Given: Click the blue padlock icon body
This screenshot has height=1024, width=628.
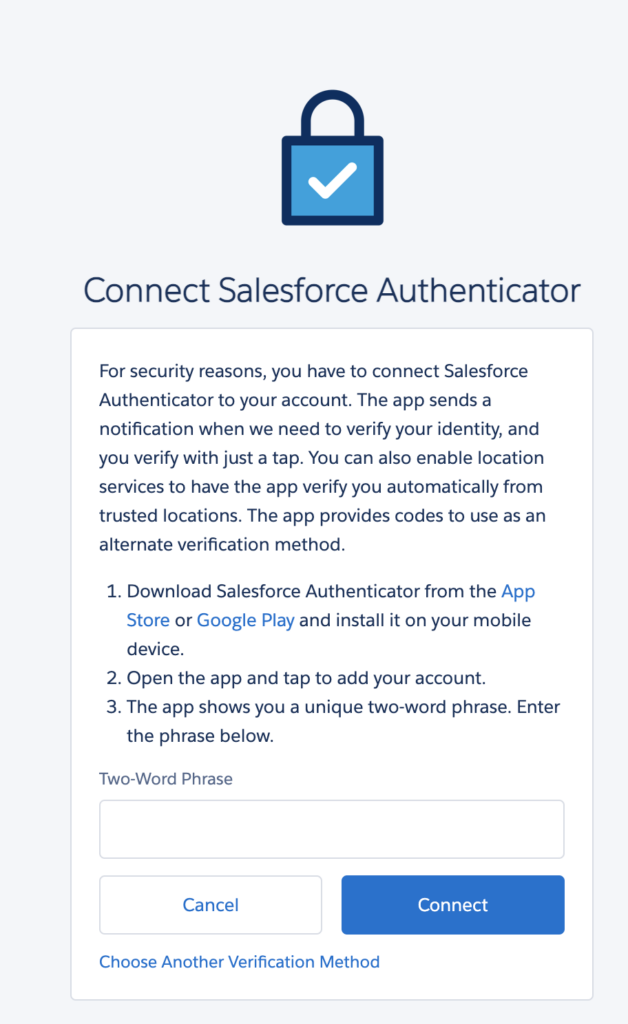Looking at the screenshot, I should coord(332,181).
